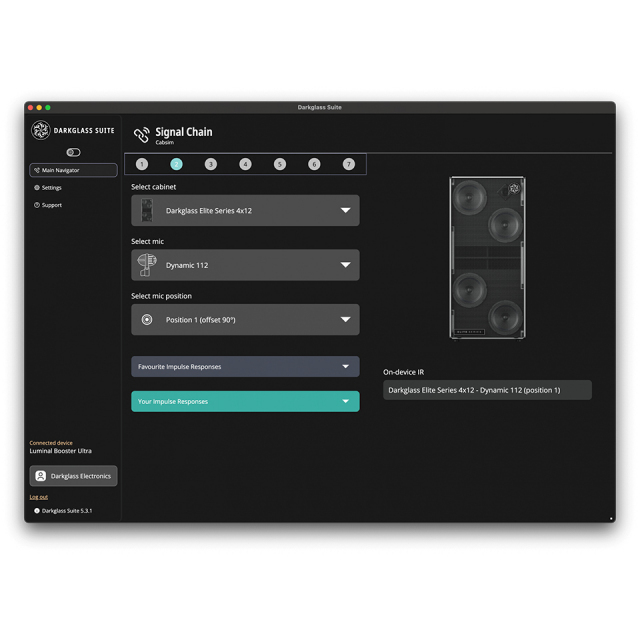Viewport: 640px width, 640px height.
Task: Click the Dynamic 112 microphone icon
Action: click(x=147, y=265)
